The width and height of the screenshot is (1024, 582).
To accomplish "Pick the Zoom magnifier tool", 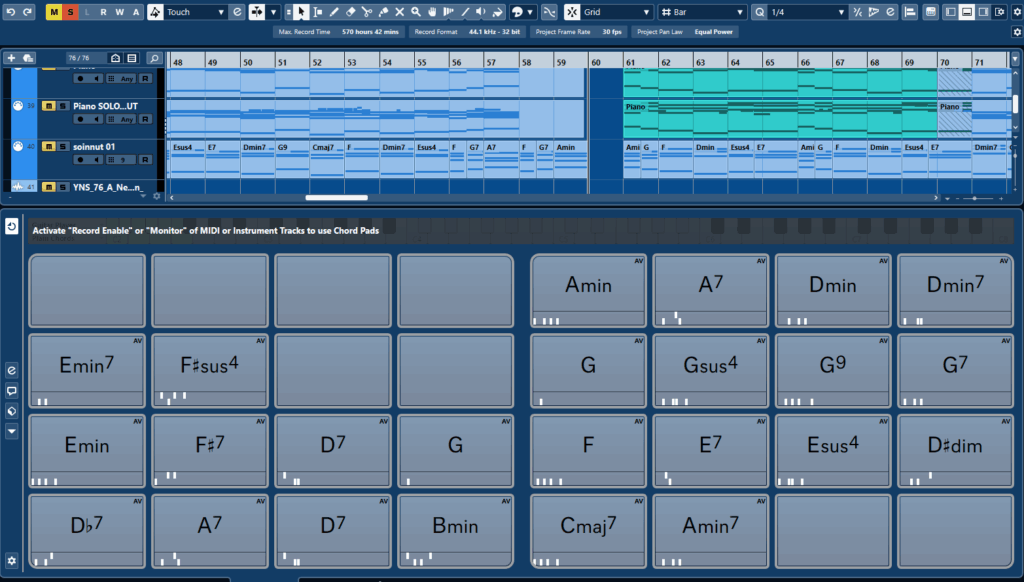I will point(415,12).
